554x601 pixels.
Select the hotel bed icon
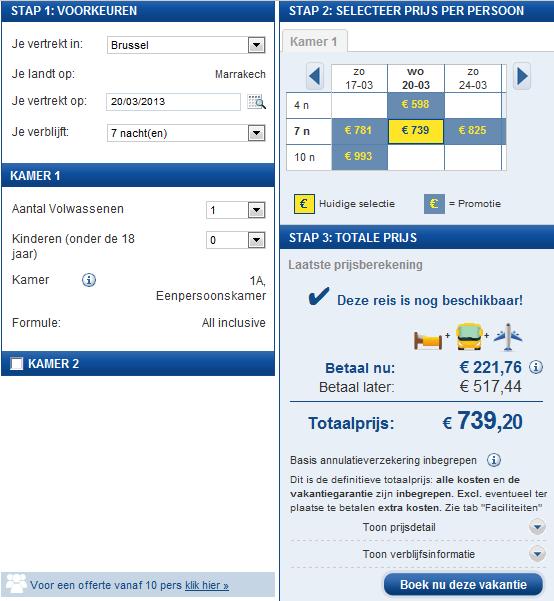coord(428,340)
